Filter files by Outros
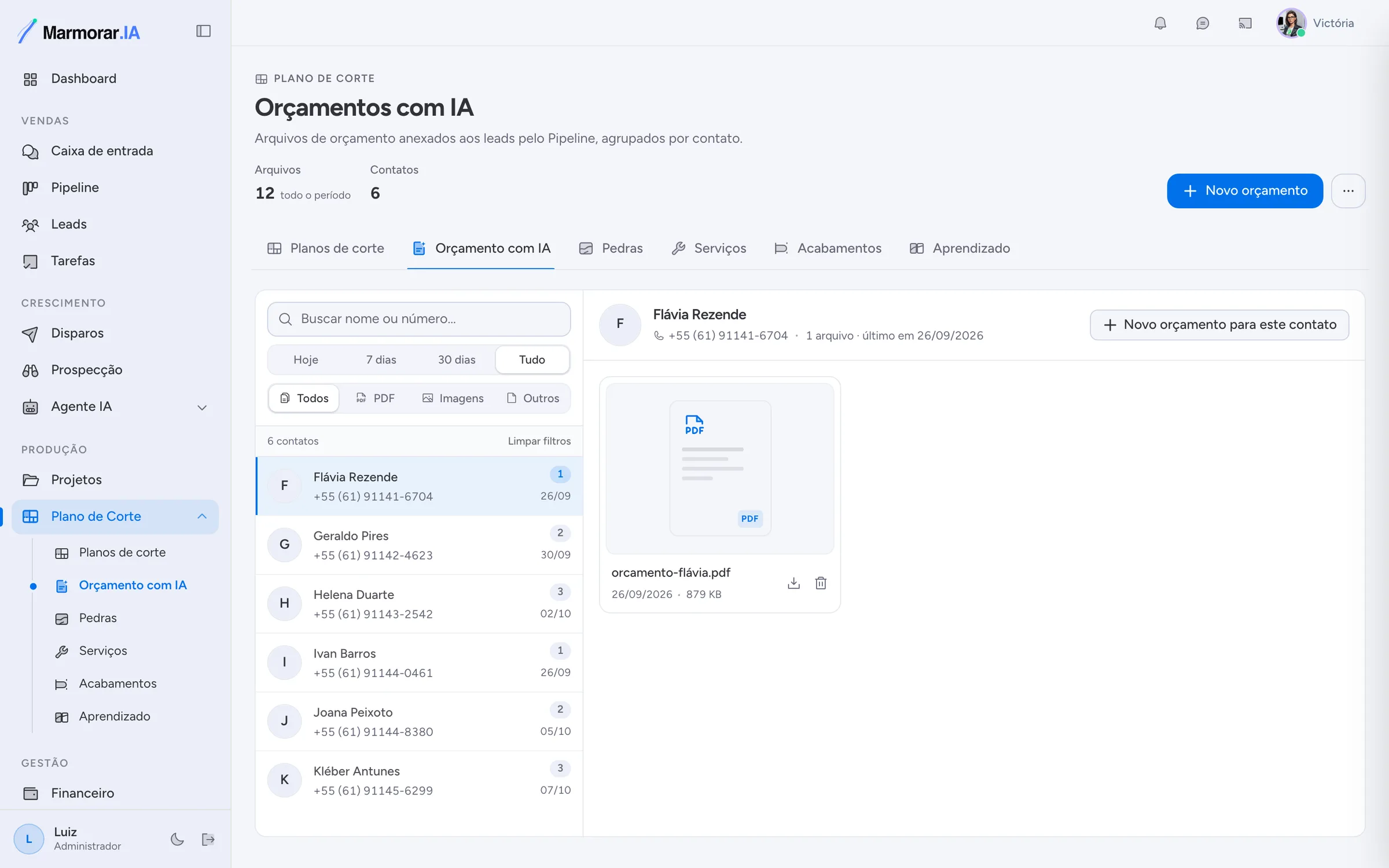This screenshot has width=1389, height=868. coord(533,398)
